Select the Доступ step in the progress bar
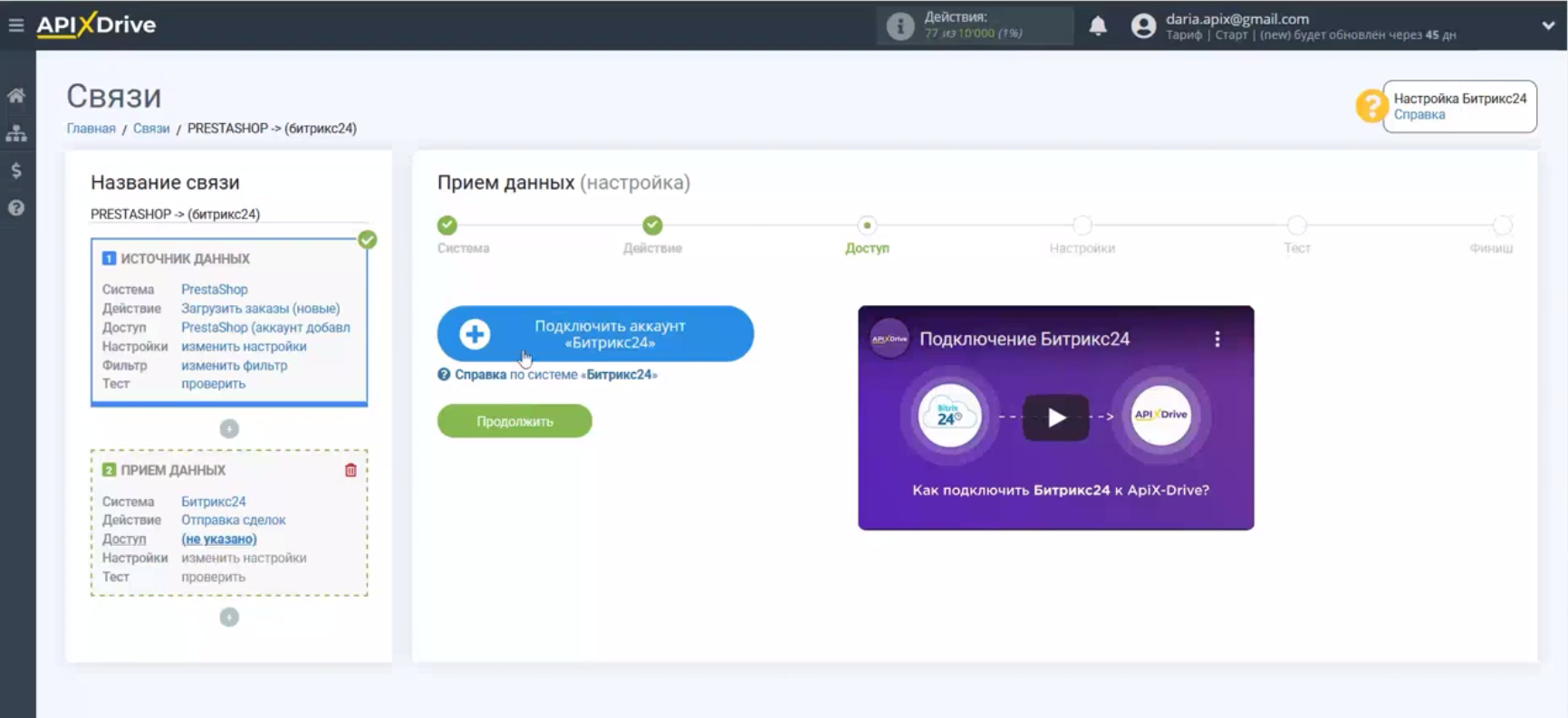 click(867, 225)
